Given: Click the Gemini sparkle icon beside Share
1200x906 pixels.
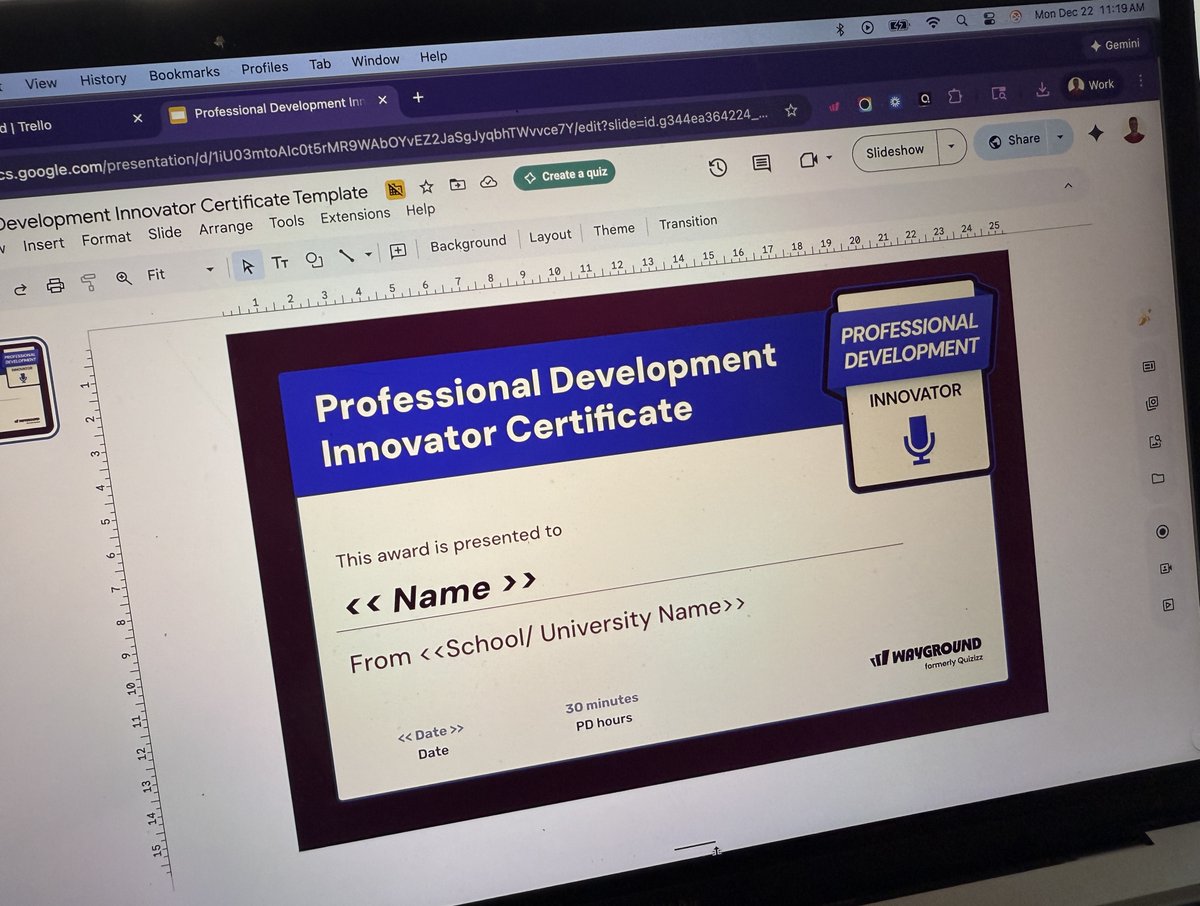Looking at the screenshot, I should pos(1096,134).
